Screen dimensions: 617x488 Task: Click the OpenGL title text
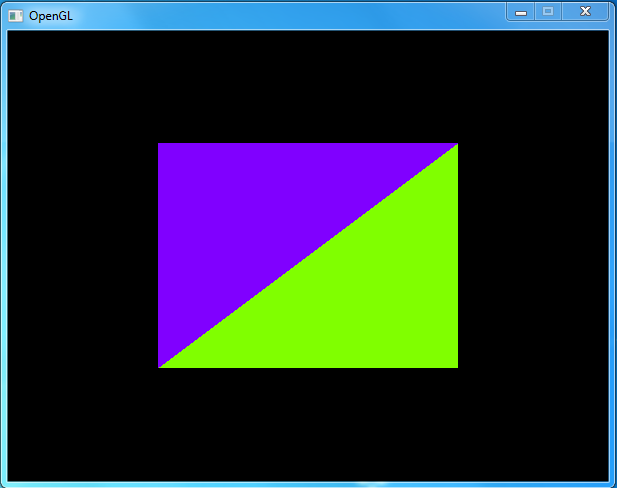point(50,16)
